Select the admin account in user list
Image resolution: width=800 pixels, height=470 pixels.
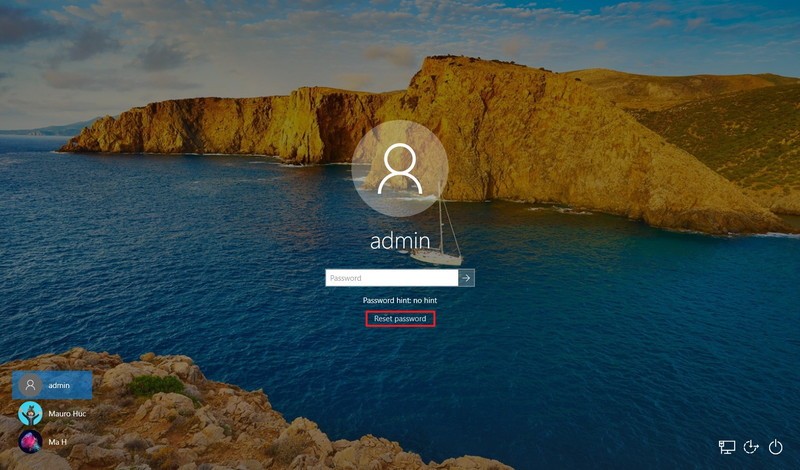tap(52, 385)
